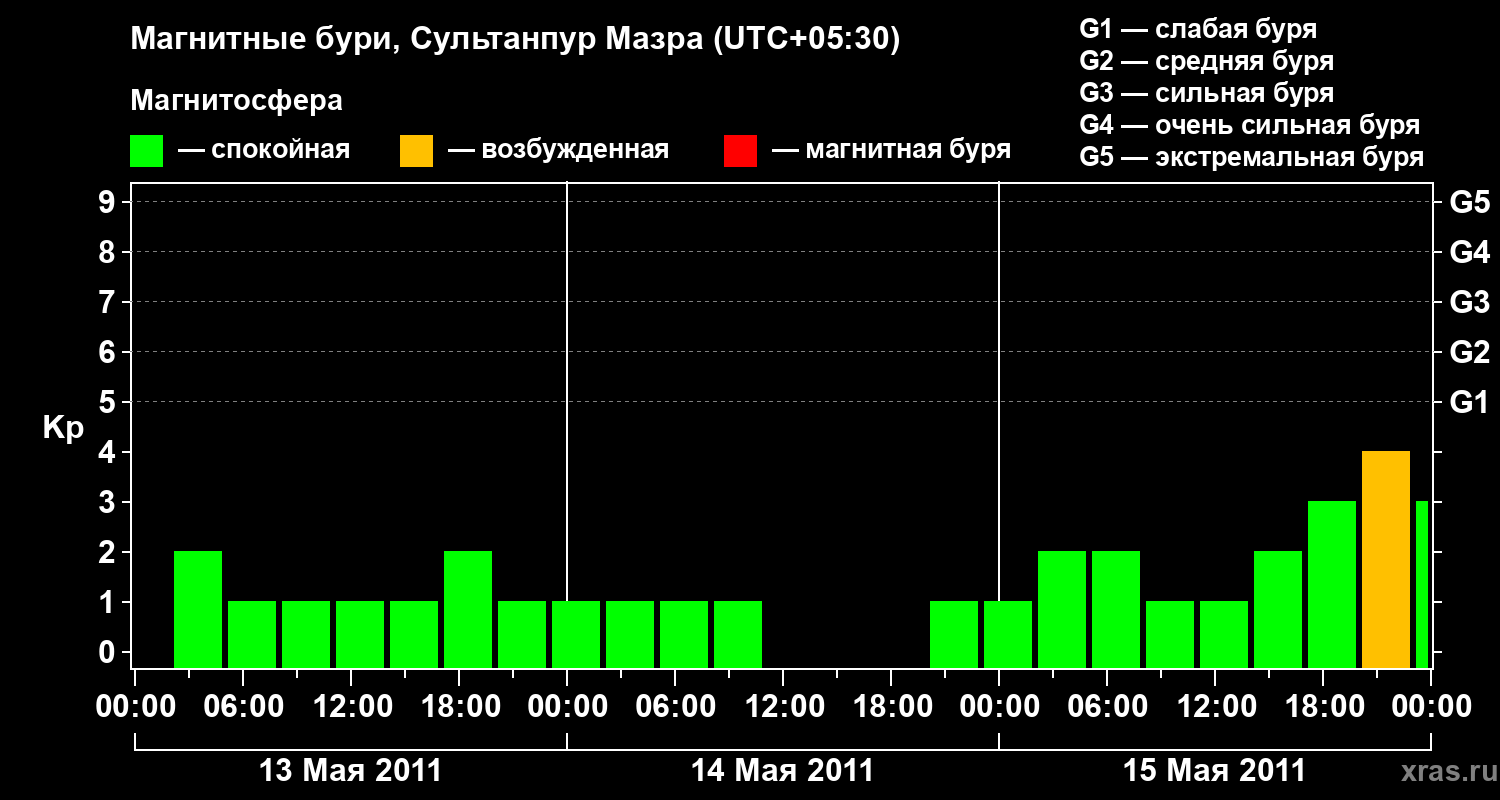Click the '— спокойная' legend label

click(264, 150)
